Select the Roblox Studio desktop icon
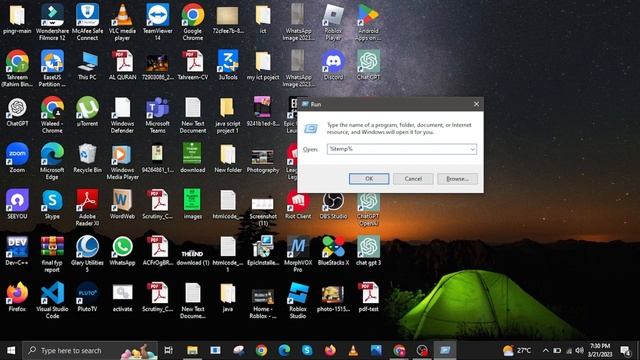 tap(298, 300)
